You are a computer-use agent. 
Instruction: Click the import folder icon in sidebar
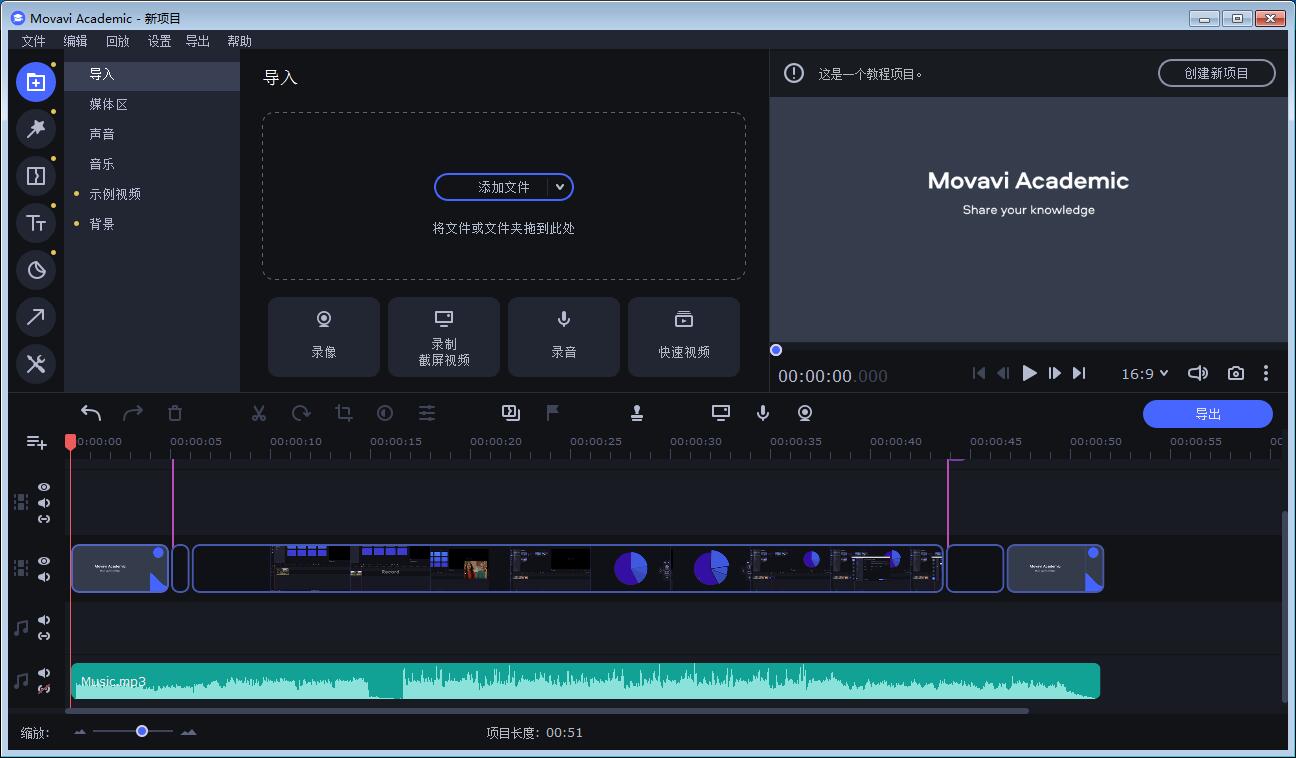pyautogui.click(x=36, y=82)
